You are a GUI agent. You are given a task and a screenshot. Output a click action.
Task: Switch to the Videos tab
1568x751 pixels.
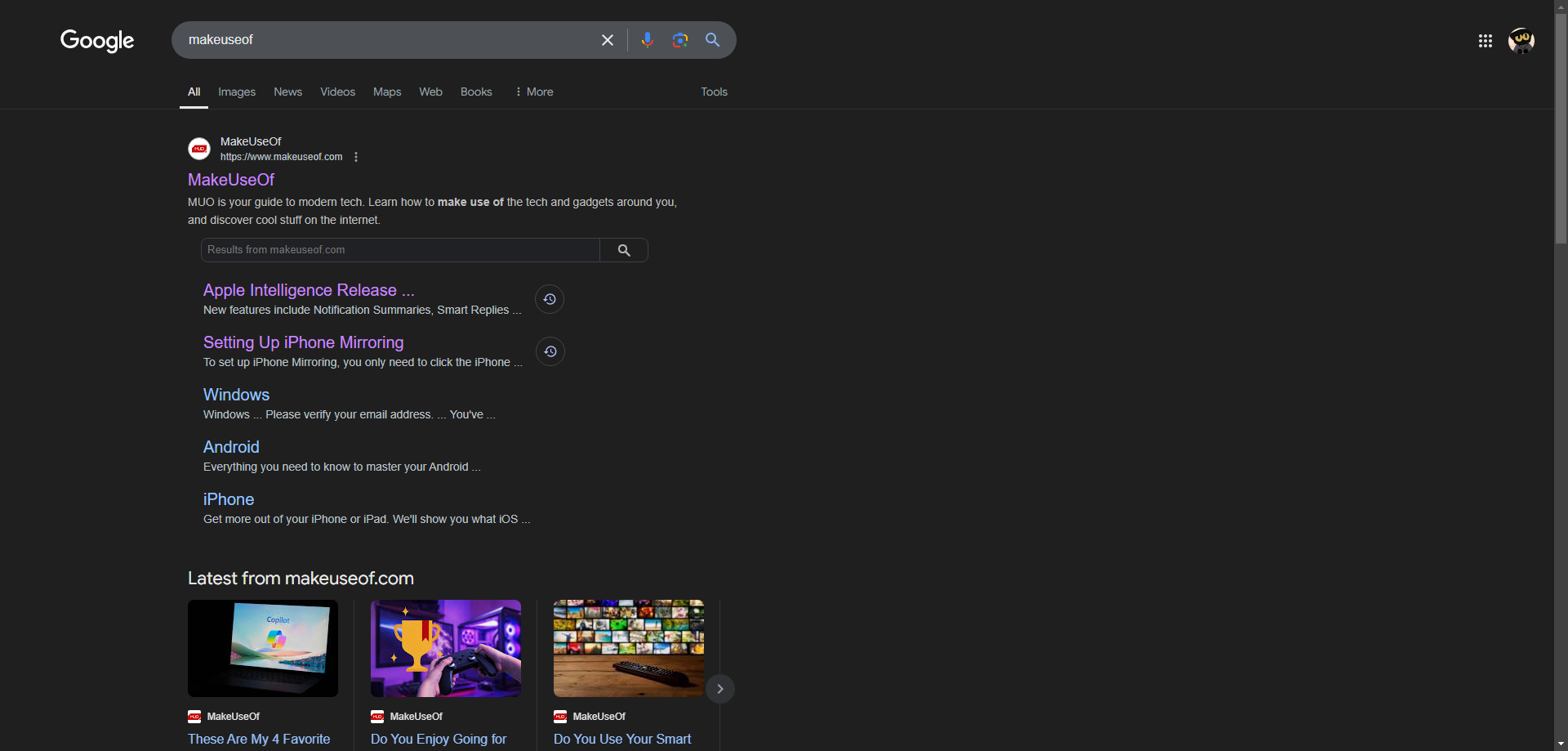click(x=337, y=92)
